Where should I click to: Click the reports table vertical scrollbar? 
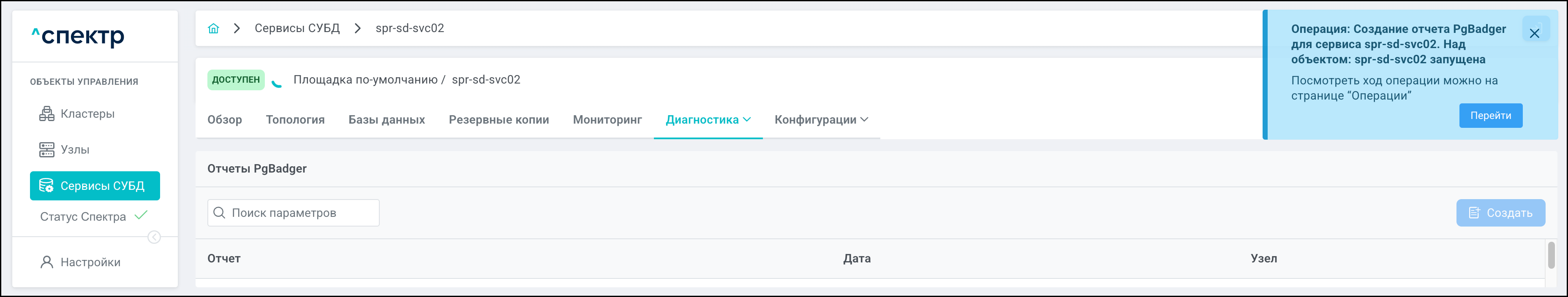[1551, 255]
